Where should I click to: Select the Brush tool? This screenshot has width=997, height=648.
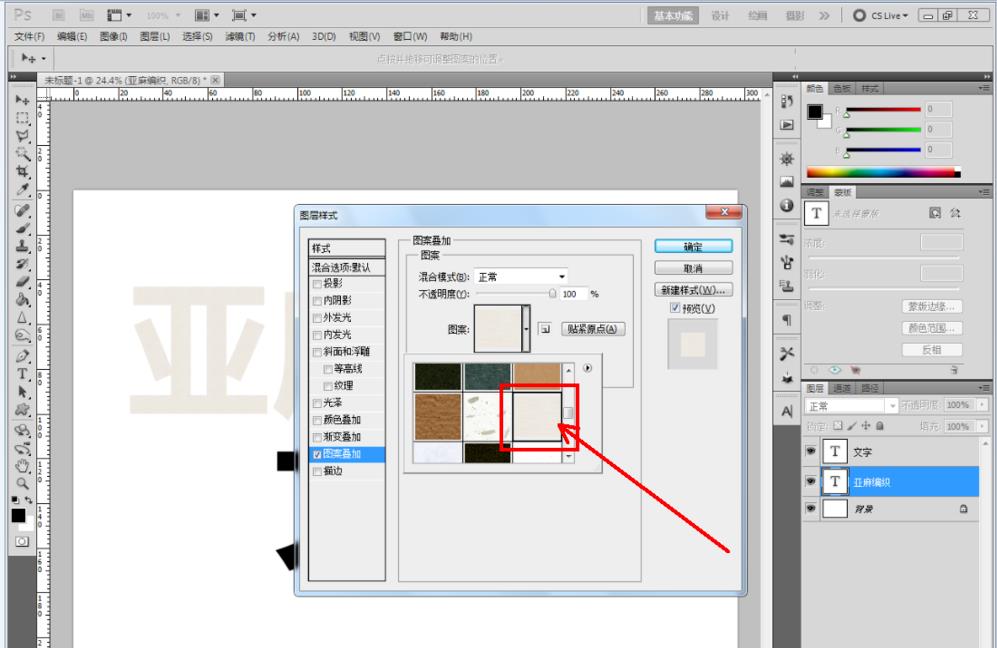tap(20, 228)
